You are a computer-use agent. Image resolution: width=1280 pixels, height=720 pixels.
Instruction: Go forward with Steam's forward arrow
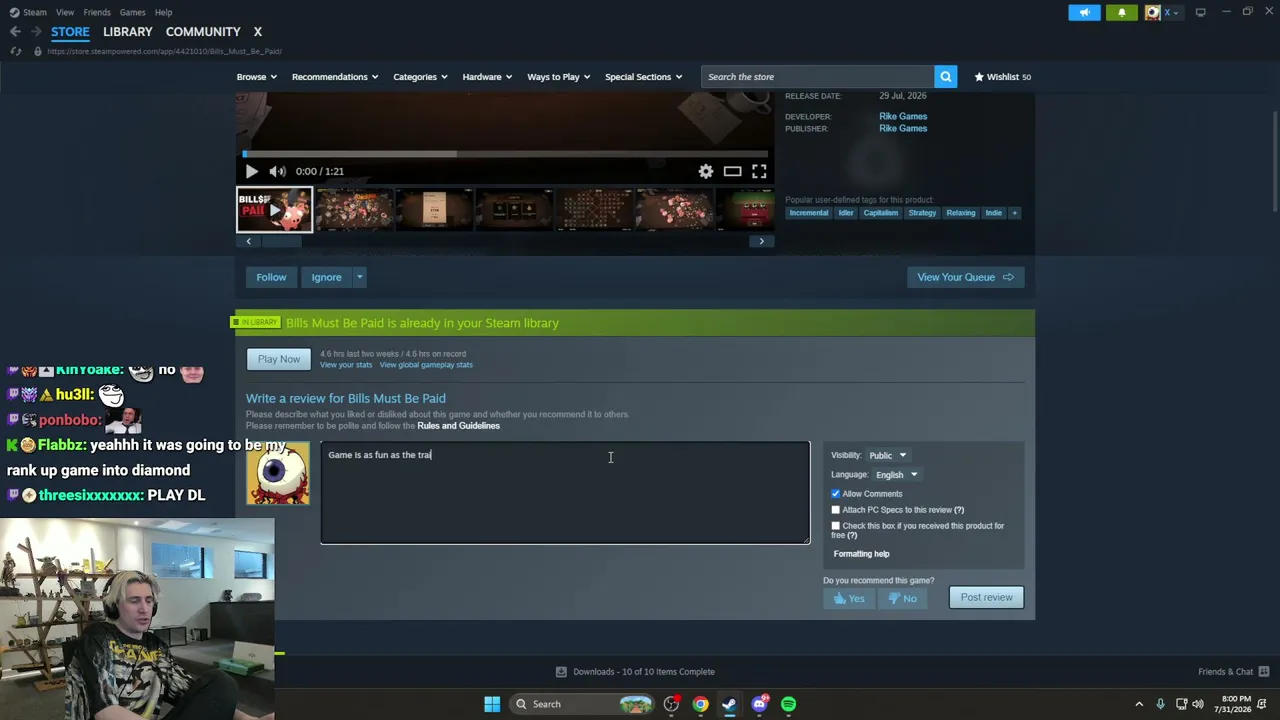(x=36, y=32)
